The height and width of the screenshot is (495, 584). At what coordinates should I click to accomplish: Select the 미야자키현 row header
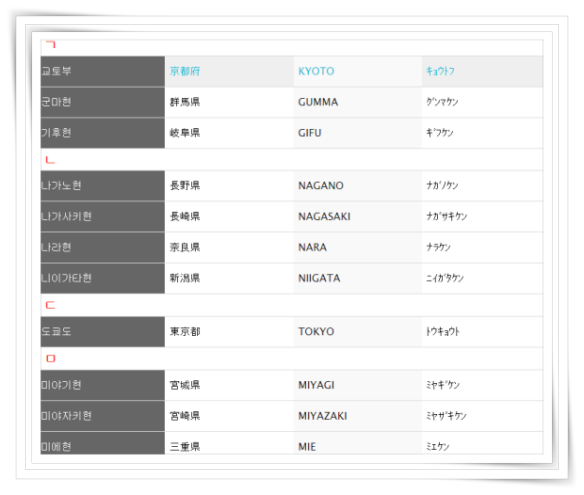102,416
